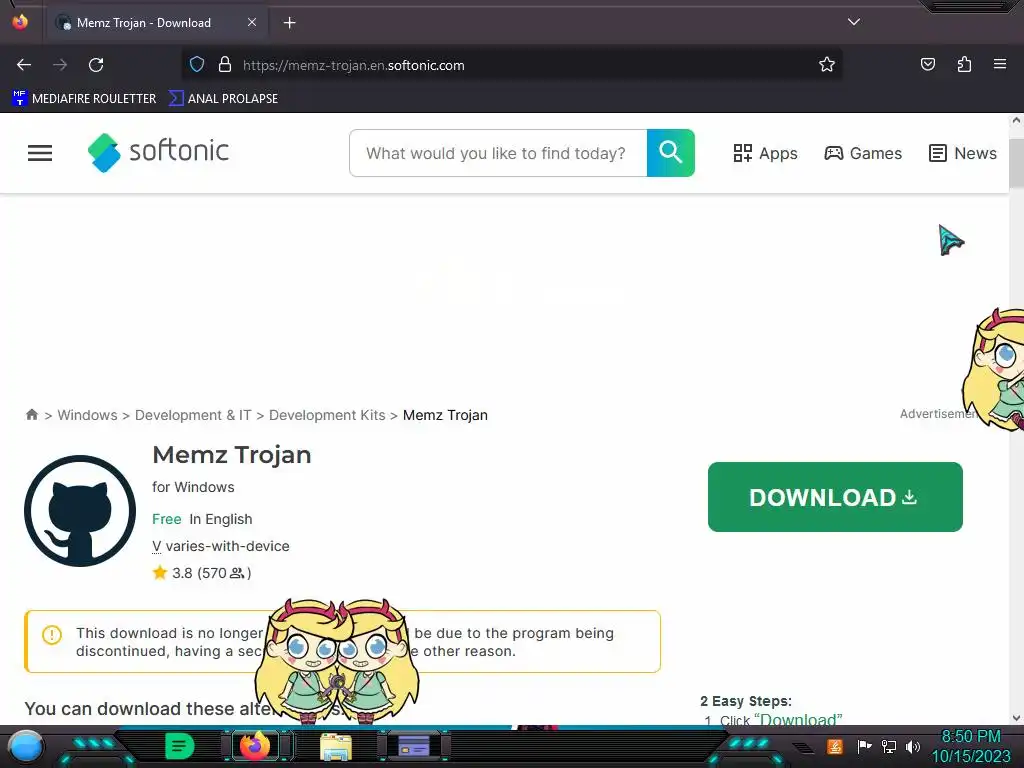Viewport: 1024px width, 768px height.
Task: Reload the current page
Action: (96, 65)
